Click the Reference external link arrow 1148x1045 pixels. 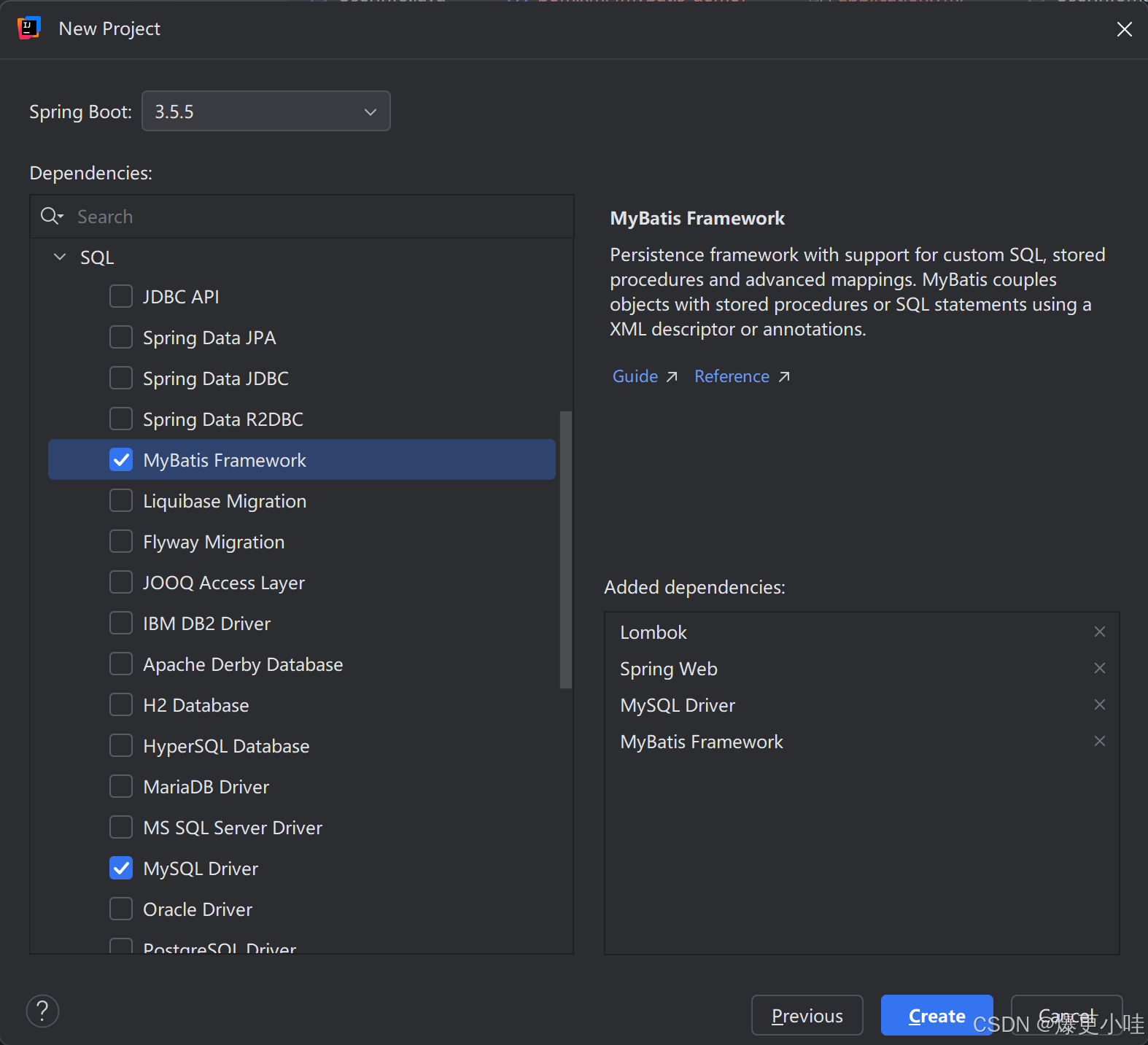tap(784, 376)
